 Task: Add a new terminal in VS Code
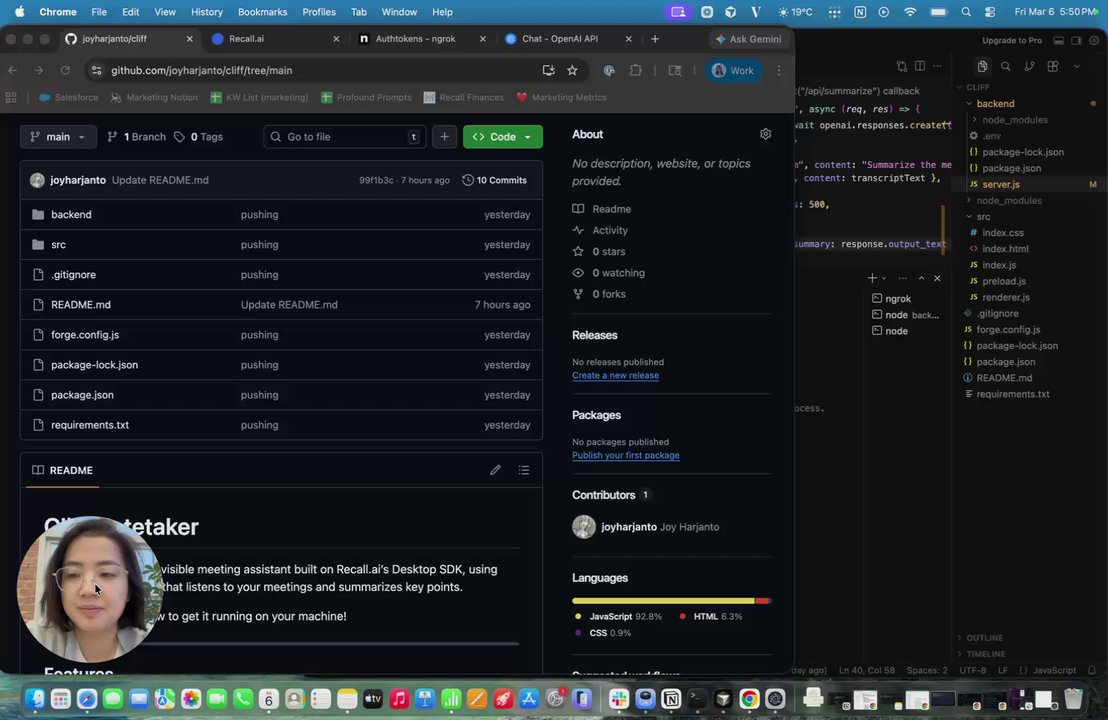pyautogui.click(x=872, y=278)
